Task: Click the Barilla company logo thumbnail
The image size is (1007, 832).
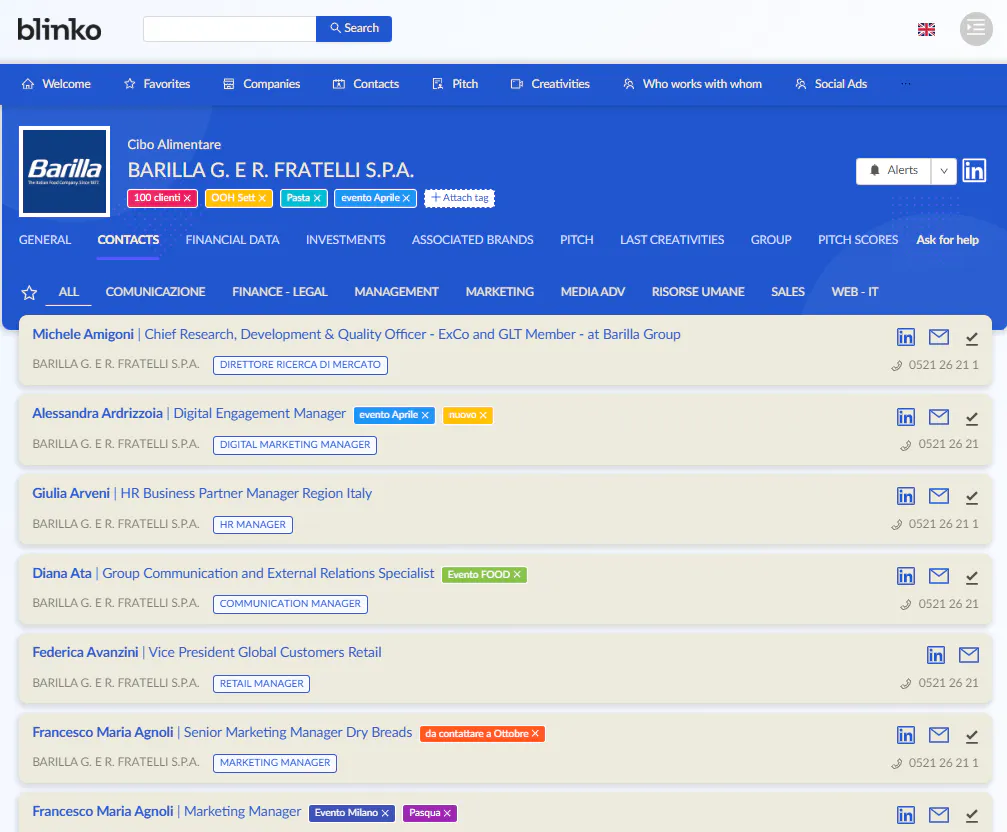Action: 64,171
